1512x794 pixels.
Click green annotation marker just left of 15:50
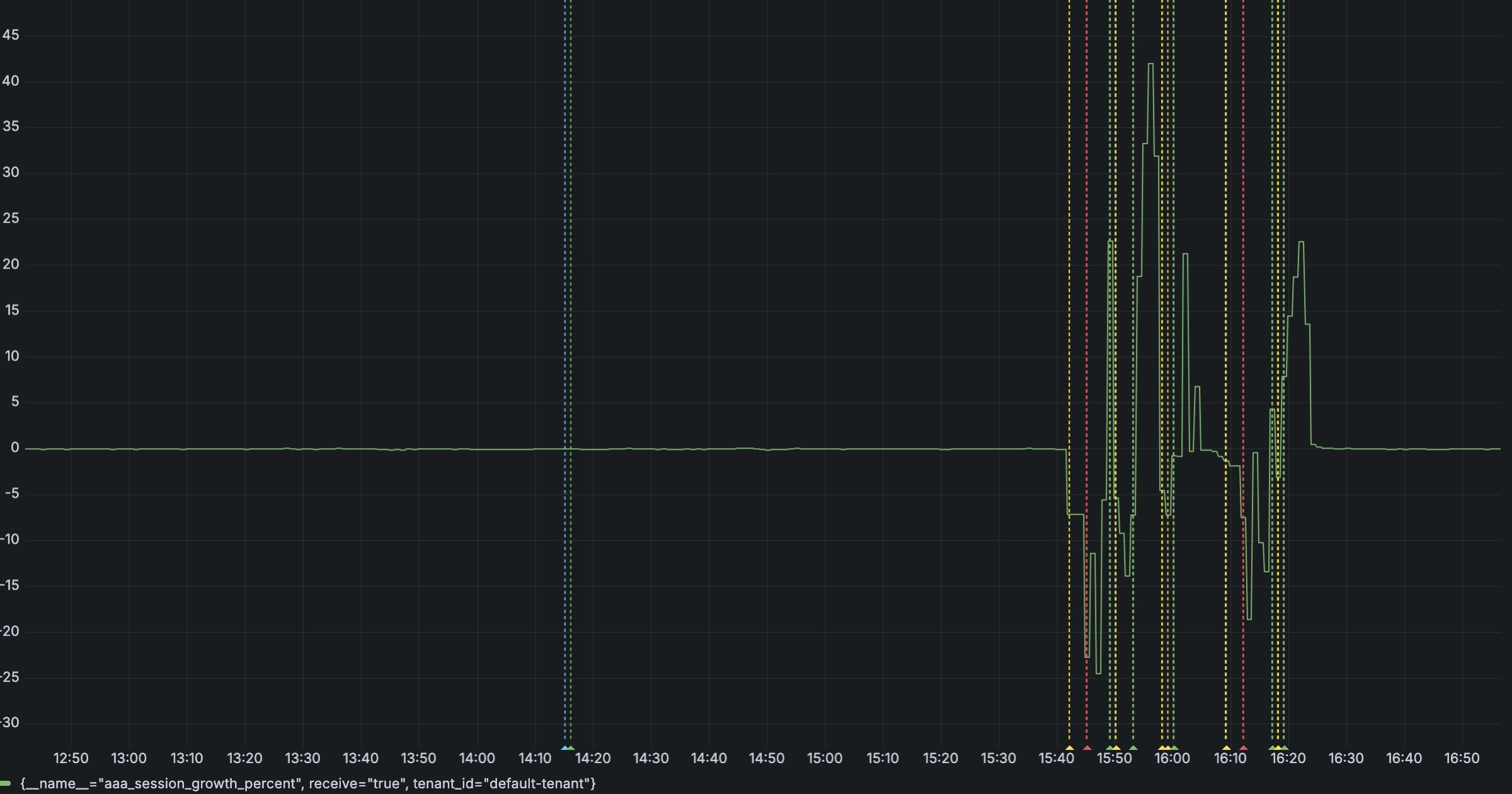[1109, 749]
